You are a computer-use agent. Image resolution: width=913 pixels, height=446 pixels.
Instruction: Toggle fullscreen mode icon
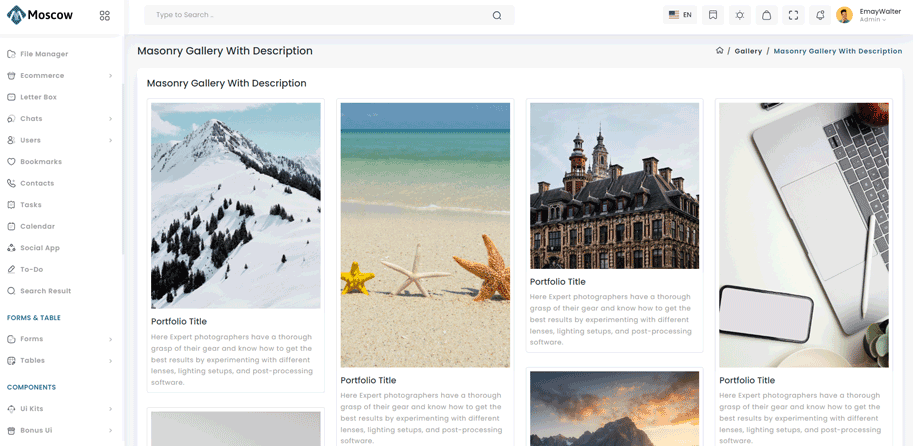(793, 15)
